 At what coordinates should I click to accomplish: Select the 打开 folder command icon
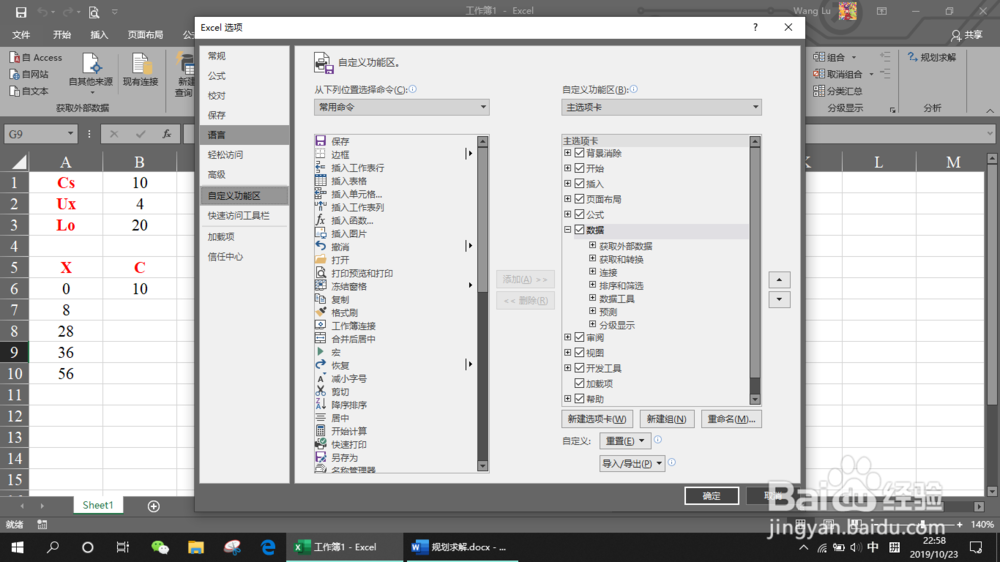[321, 260]
